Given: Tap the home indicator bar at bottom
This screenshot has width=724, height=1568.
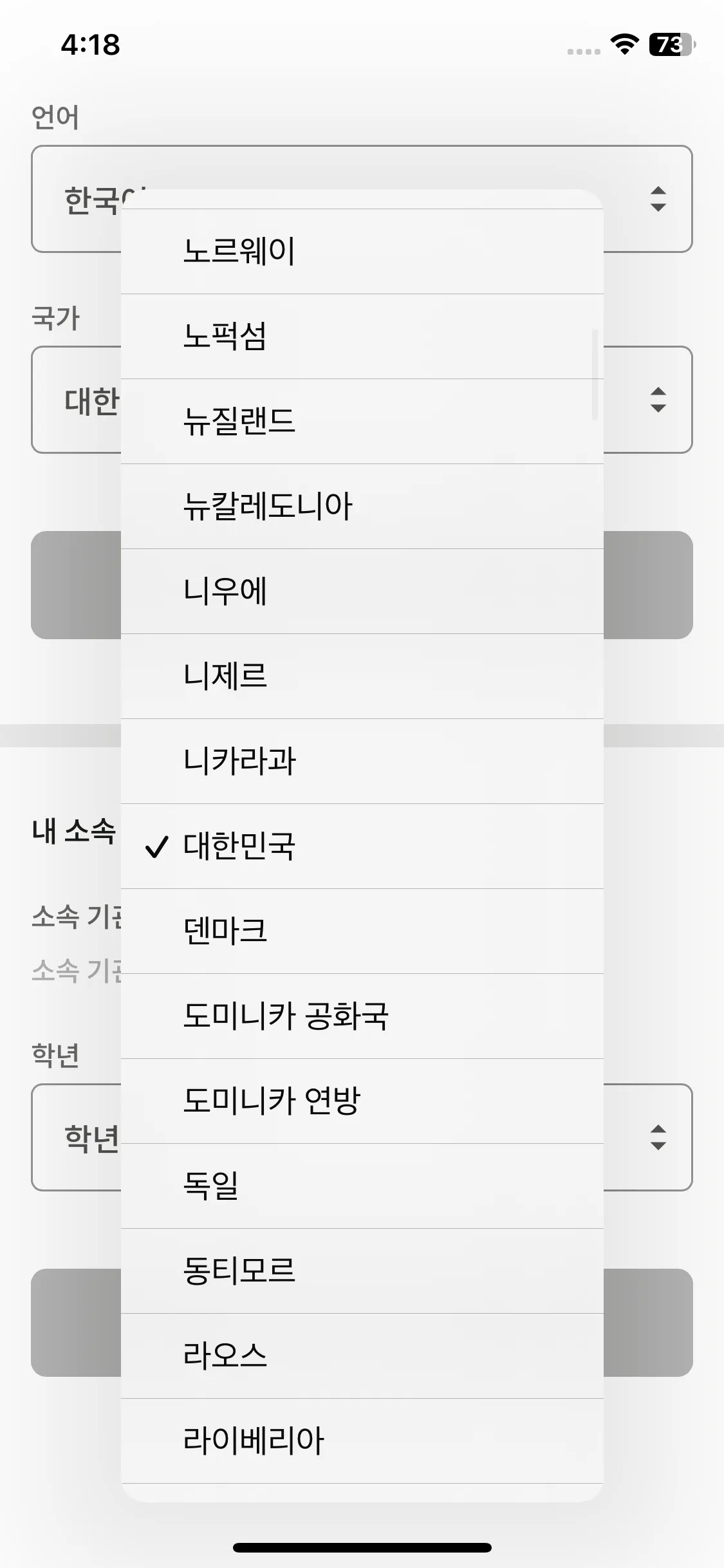Looking at the screenshot, I should (x=362, y=1546).
